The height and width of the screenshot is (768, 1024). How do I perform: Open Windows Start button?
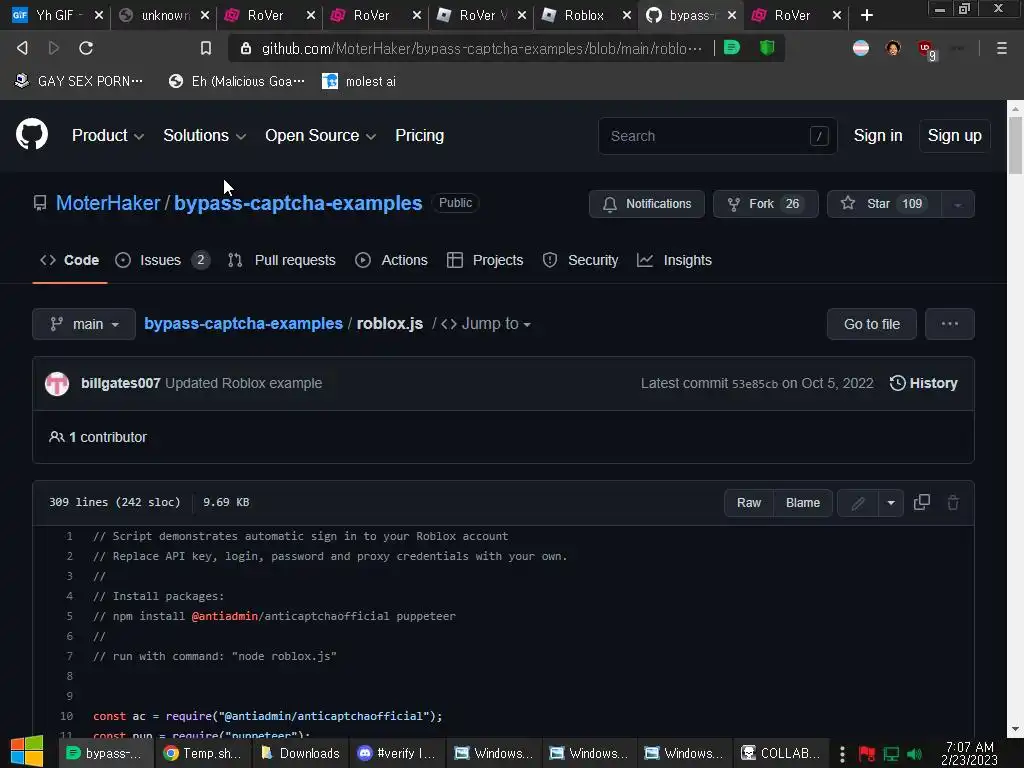27,752
